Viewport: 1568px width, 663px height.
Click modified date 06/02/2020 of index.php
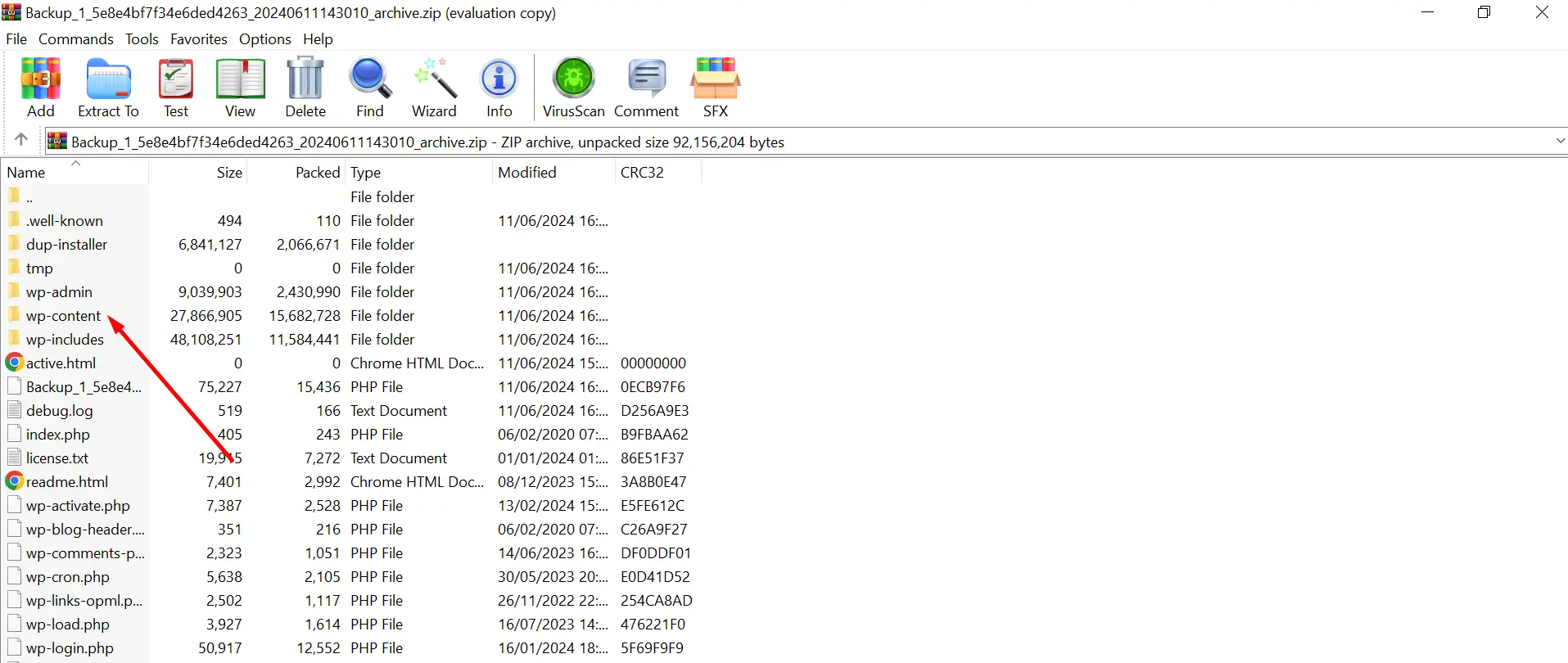pyautogui.click(x=553, y=434)
